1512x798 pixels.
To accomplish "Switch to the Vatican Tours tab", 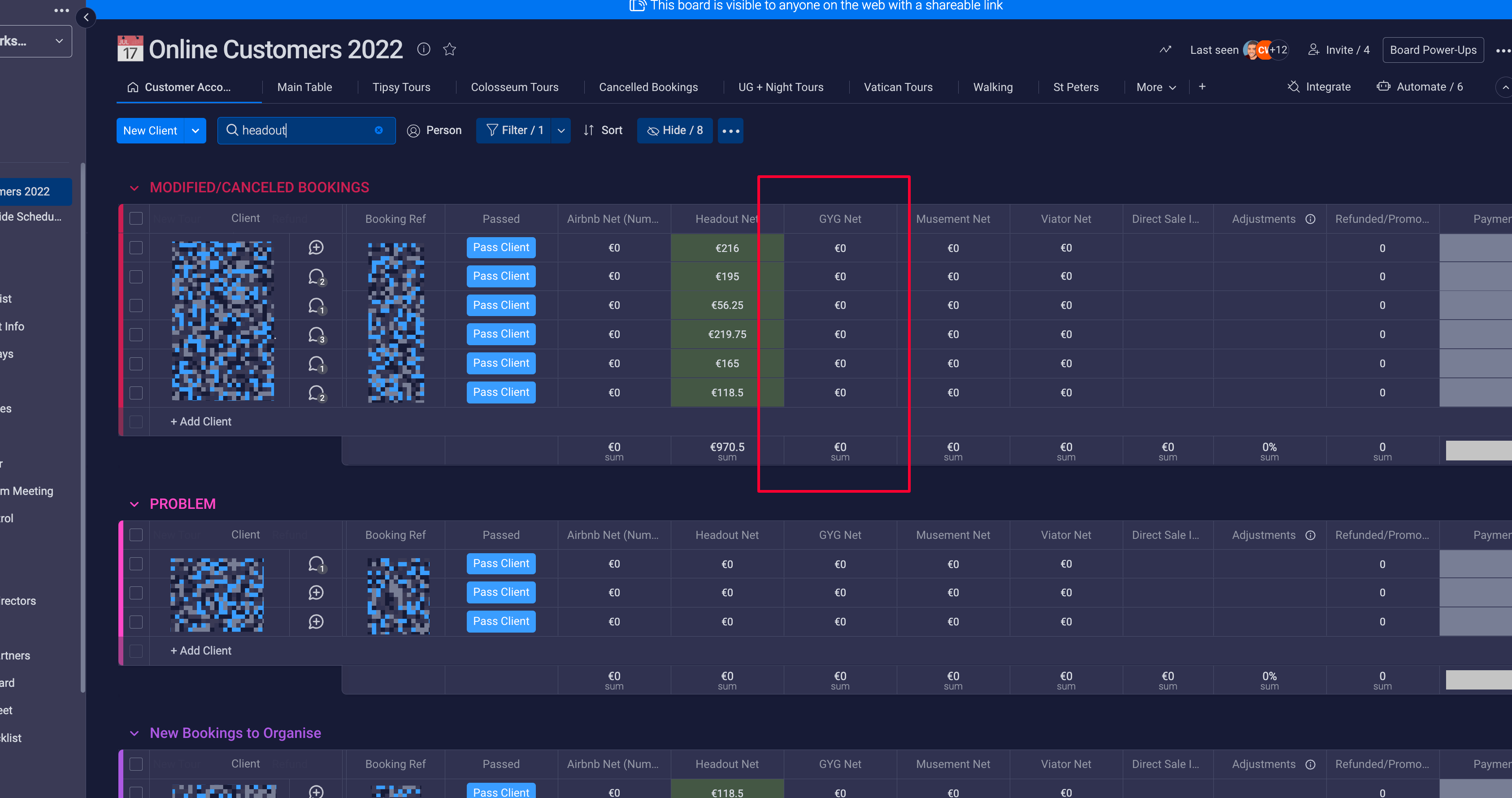I will pyautogui.click(x=898, y=87).
